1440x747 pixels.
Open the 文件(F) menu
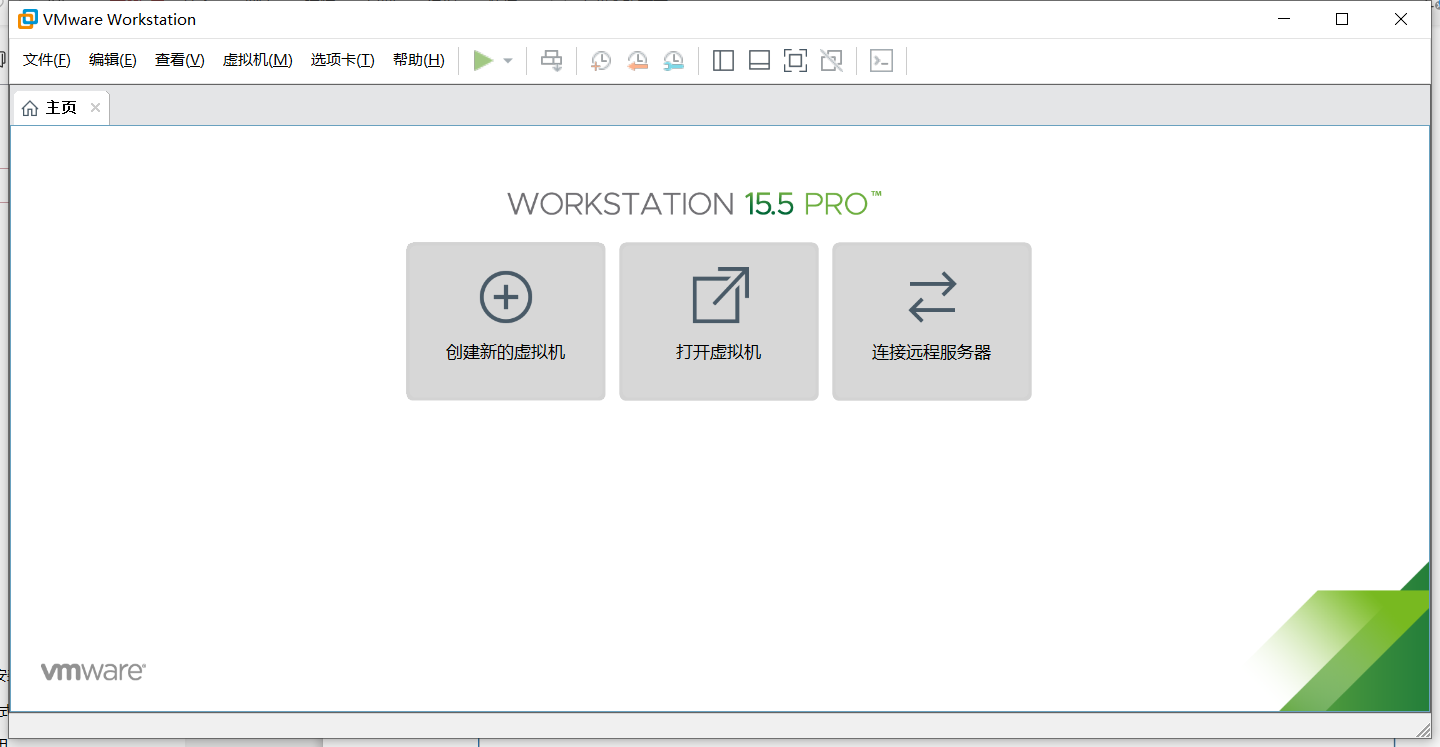(47, 60)
